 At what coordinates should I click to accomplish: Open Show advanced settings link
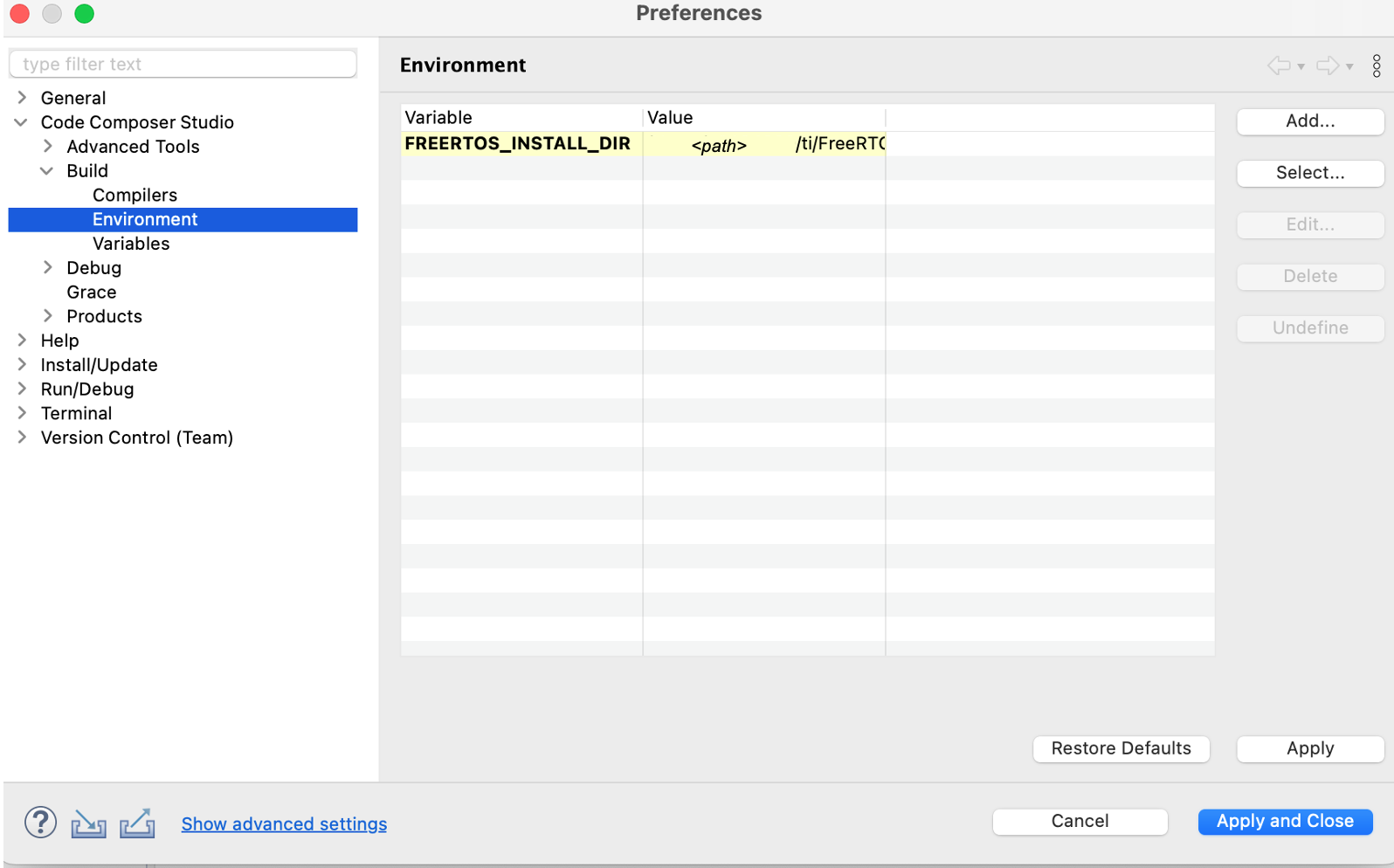[x=284, y=824]
